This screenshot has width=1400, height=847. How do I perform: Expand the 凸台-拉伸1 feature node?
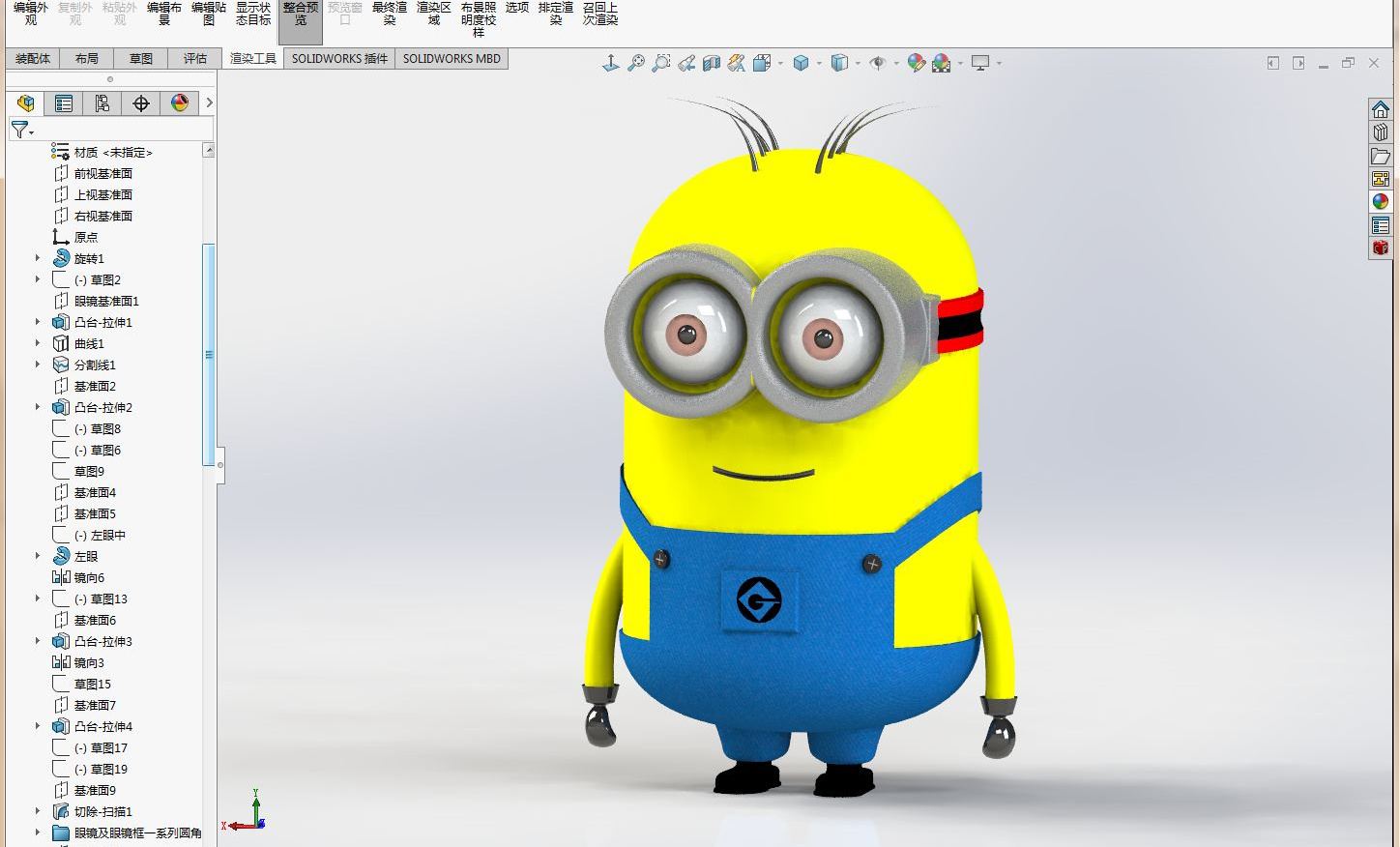[x=38, y=322]
